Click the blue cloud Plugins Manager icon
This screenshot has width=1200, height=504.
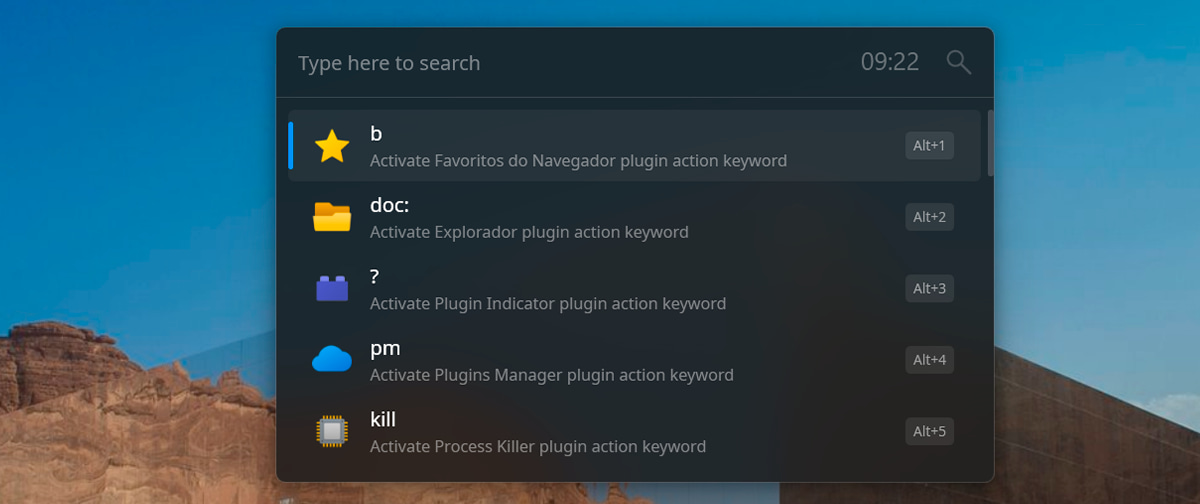tap(332, 360)
